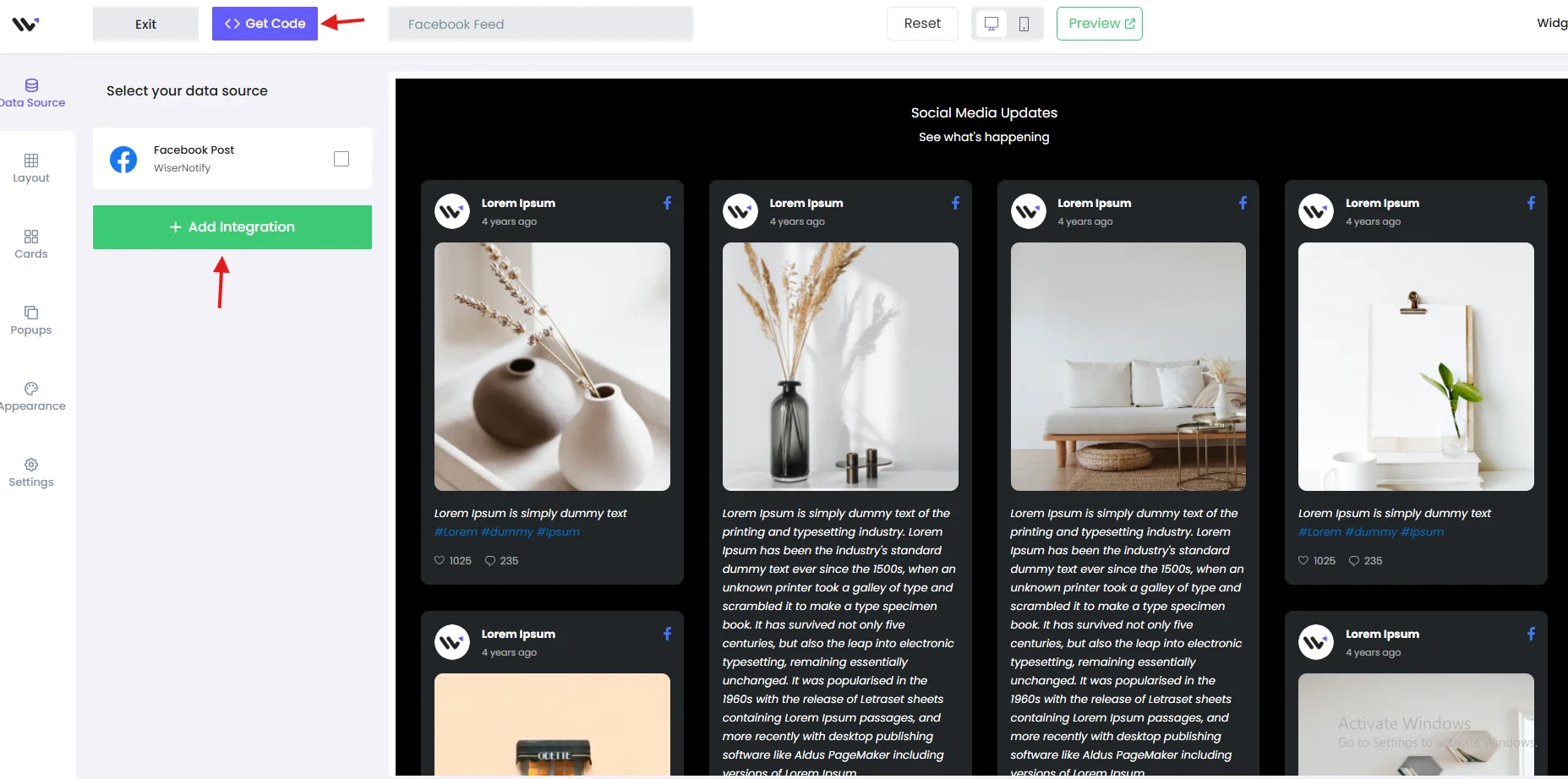The height and width of the screenshot is (779, 1568).
Task: Switch to desktop preview mode
Action: (992, 24)
